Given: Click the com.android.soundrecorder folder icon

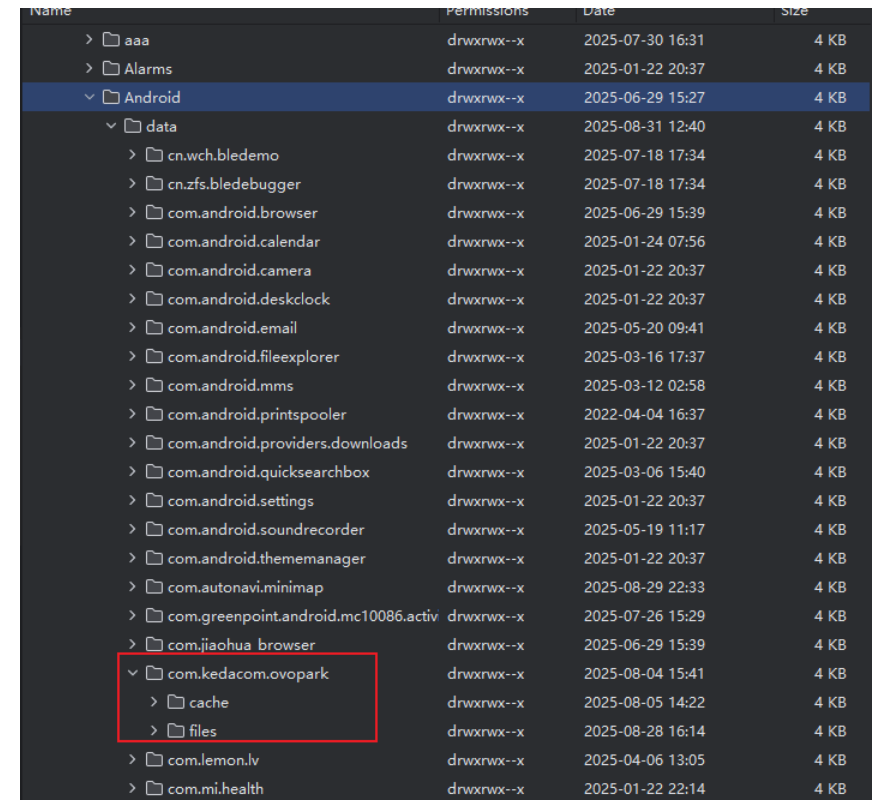Looking at the screenshot, I should [154, 530].
